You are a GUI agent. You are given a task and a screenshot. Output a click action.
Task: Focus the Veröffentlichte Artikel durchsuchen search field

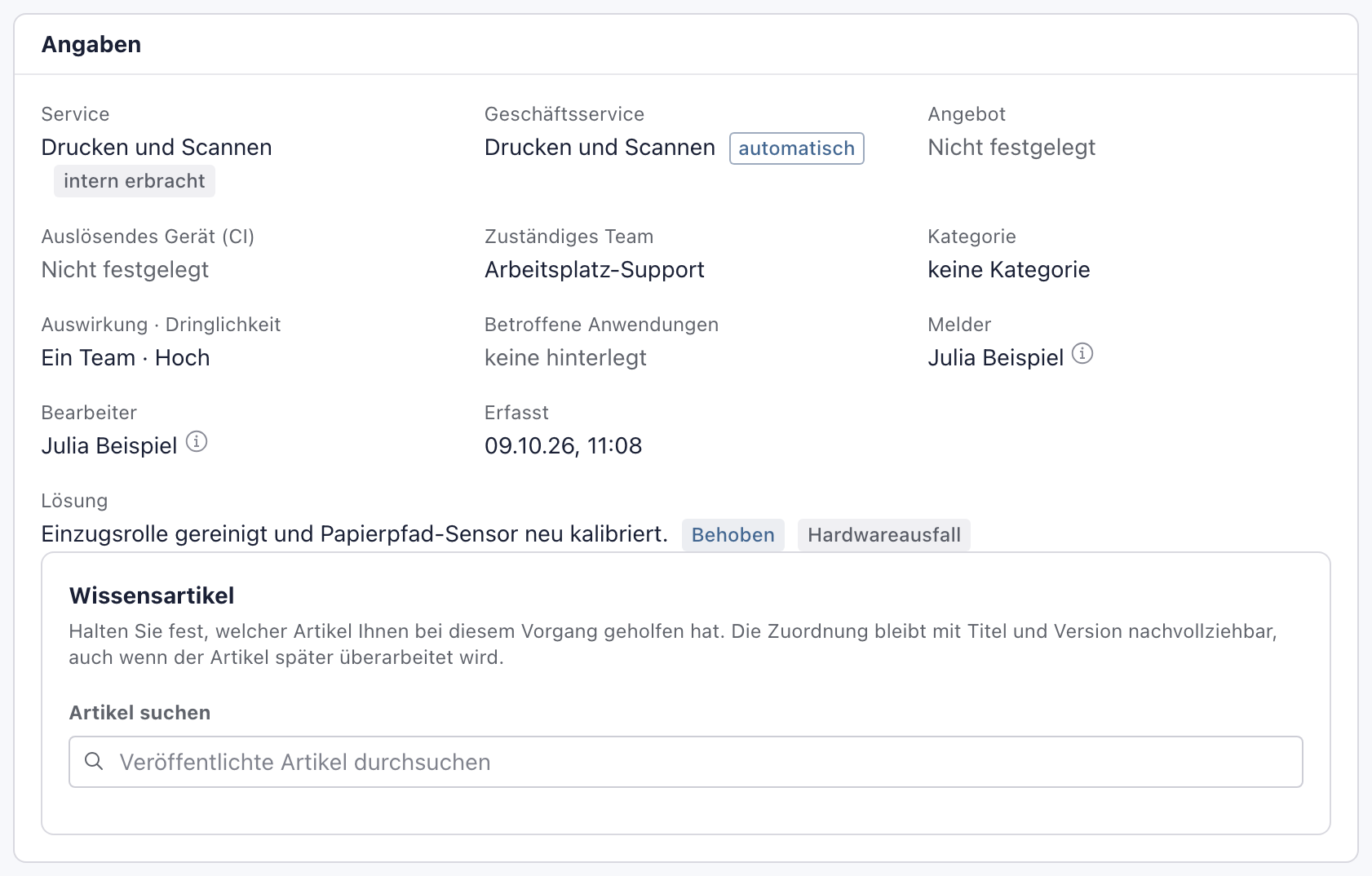tap(686, 762)
